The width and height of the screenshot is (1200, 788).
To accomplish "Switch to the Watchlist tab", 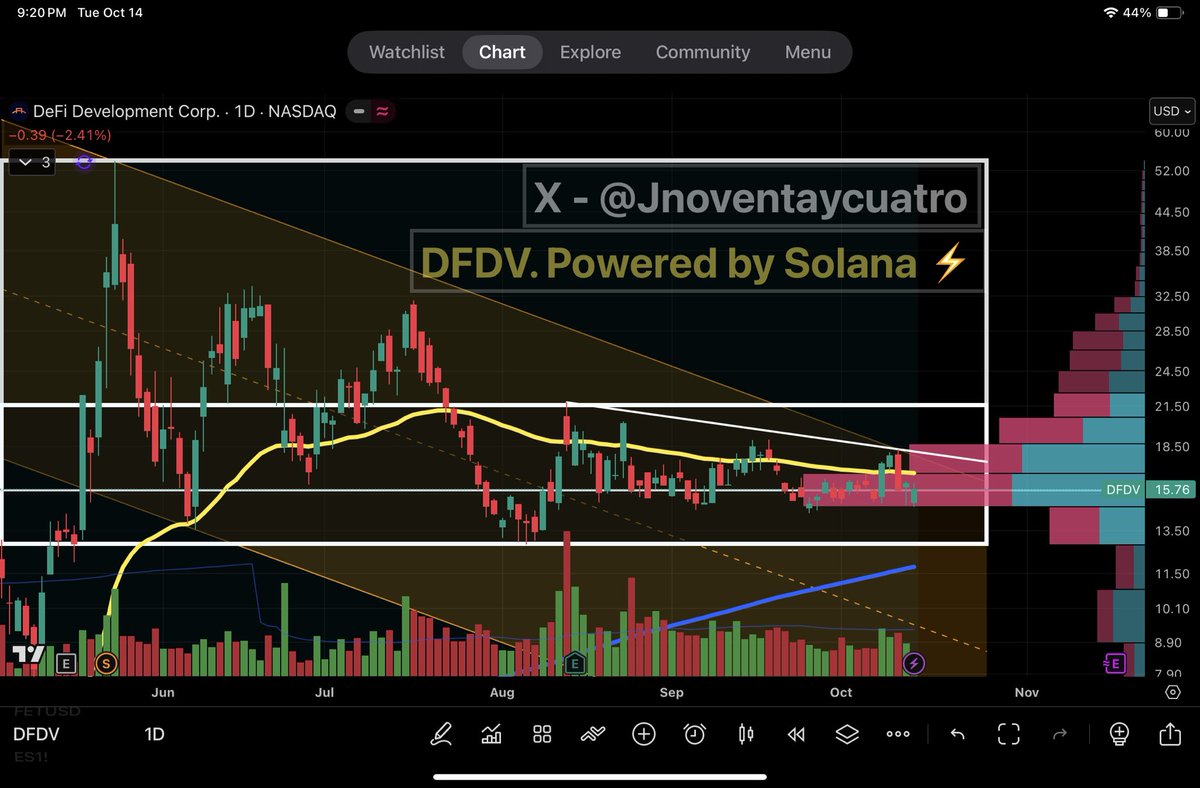I will tap(407, 52).
